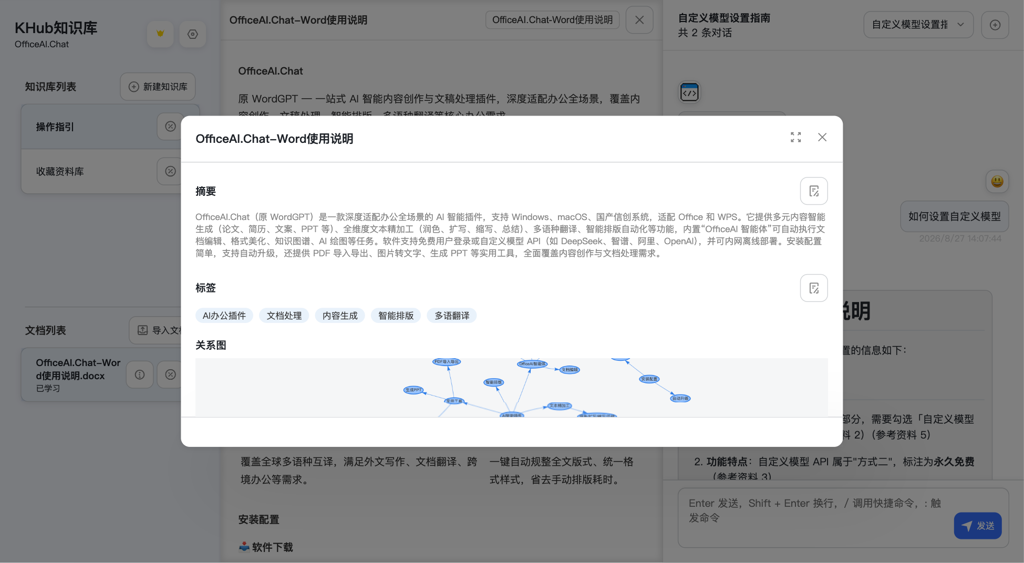Click the crown premium icon in the KHub header

click(160, 34)
